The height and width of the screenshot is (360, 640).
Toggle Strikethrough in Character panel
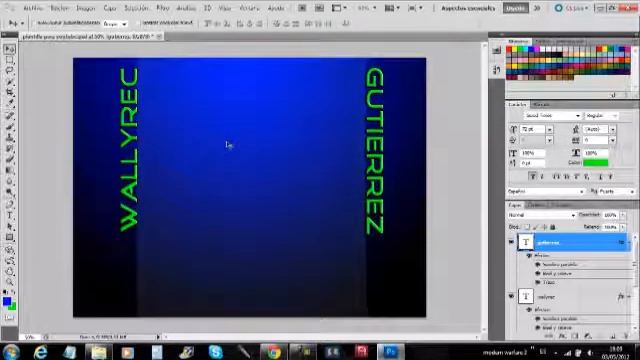coord(611,176)
